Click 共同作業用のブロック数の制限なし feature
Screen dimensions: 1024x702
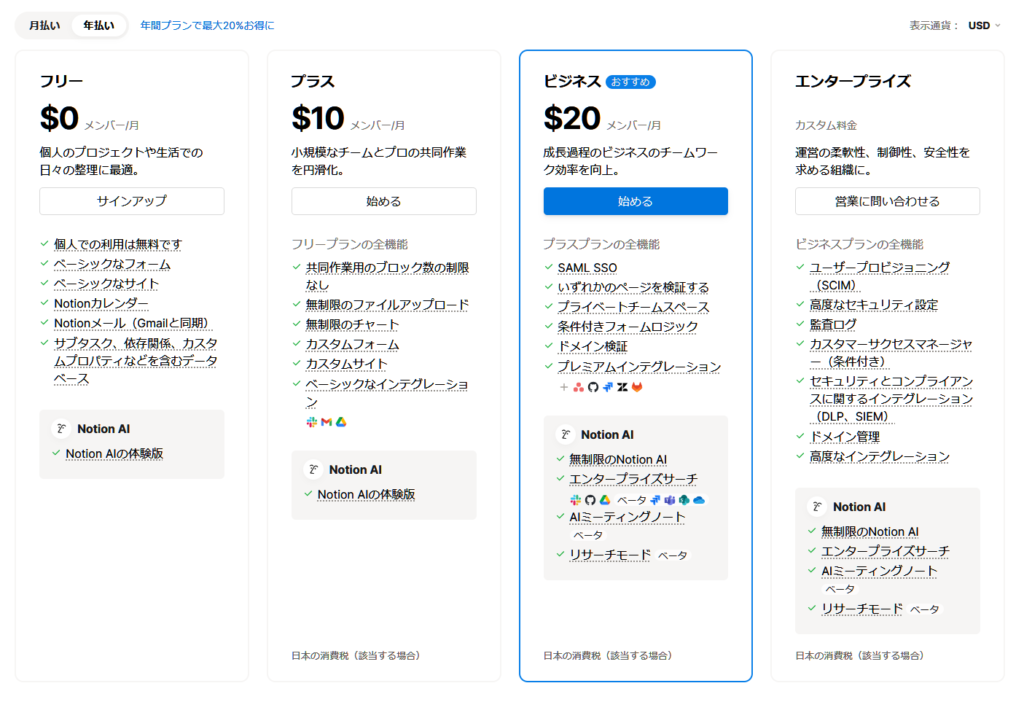pos(387,276)
